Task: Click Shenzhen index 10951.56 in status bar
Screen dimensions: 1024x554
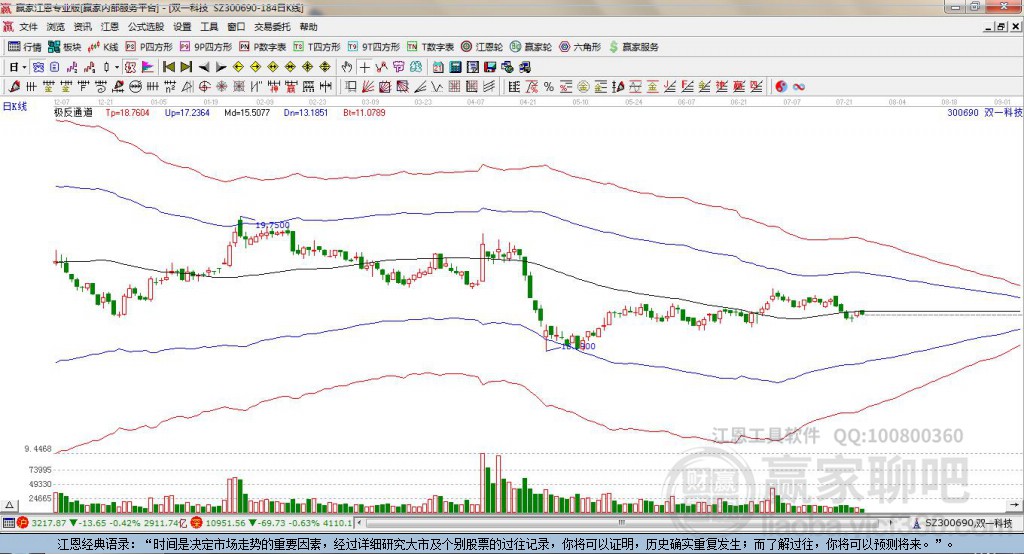Action: click(227, 523)
